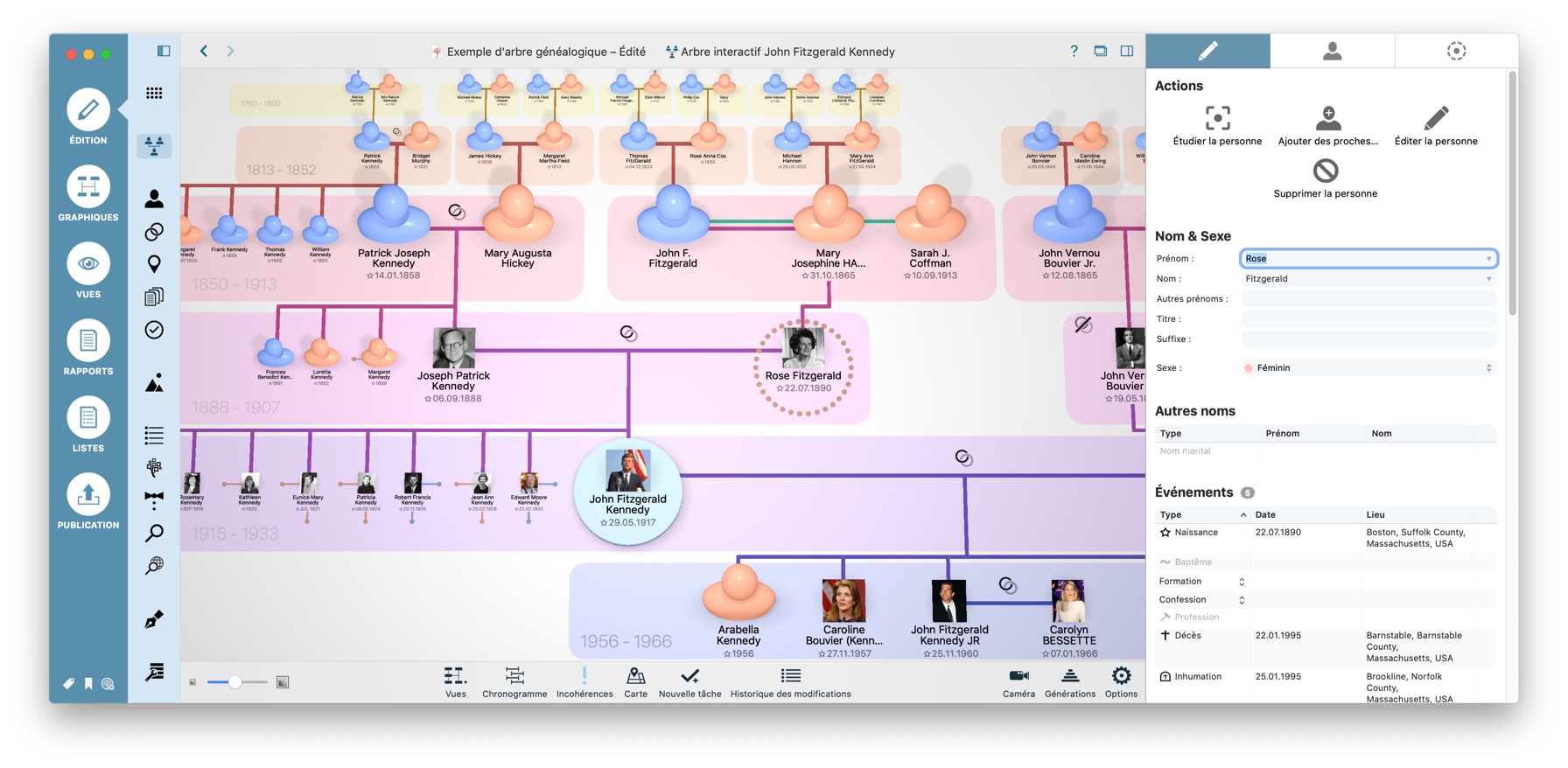Sort events by Type column header
This screenshot has height=768, width=1568.
click(x=1203, y=515)
